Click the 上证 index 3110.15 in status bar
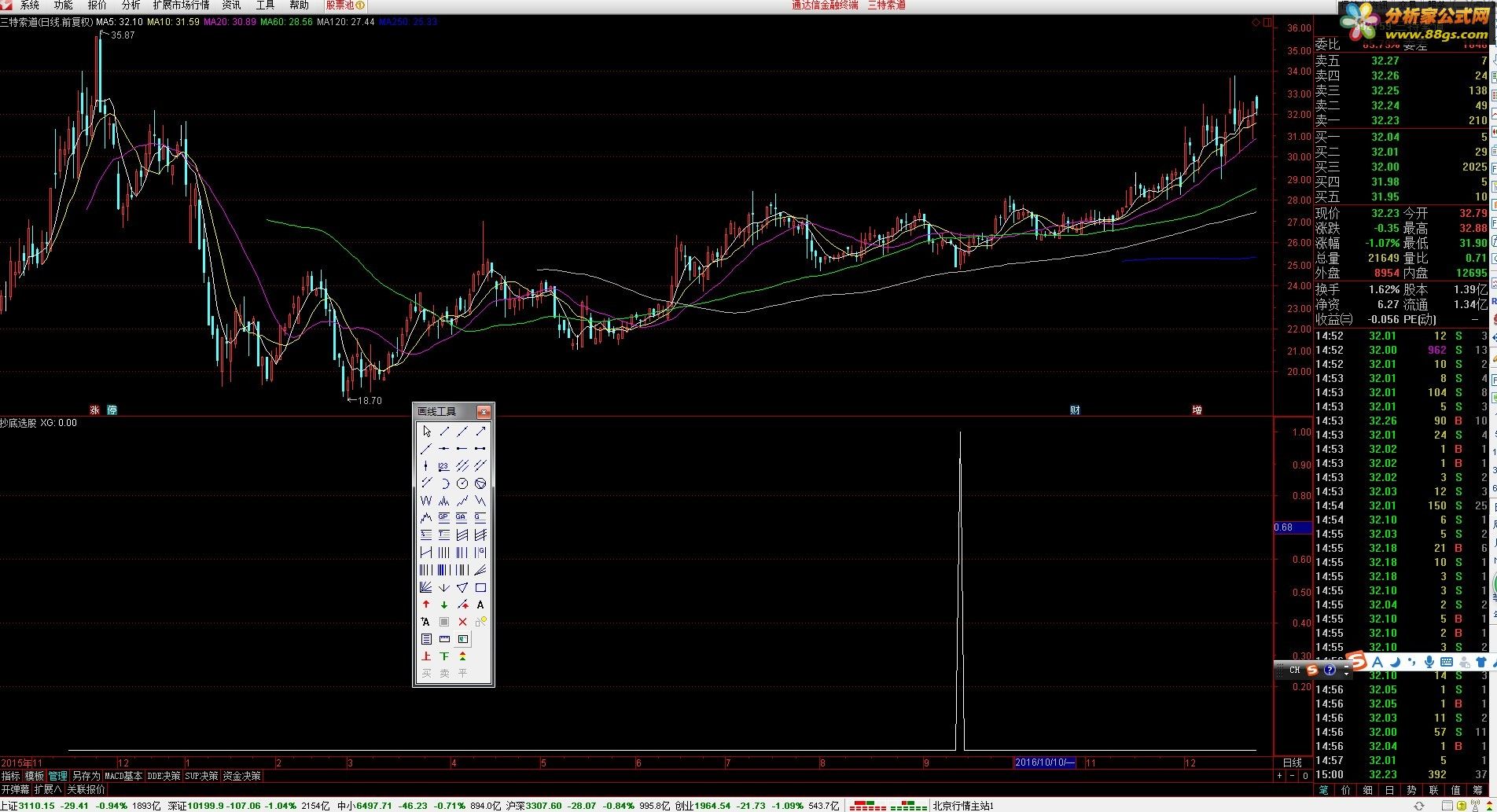 pyautogui.click(x=28, y=806)
